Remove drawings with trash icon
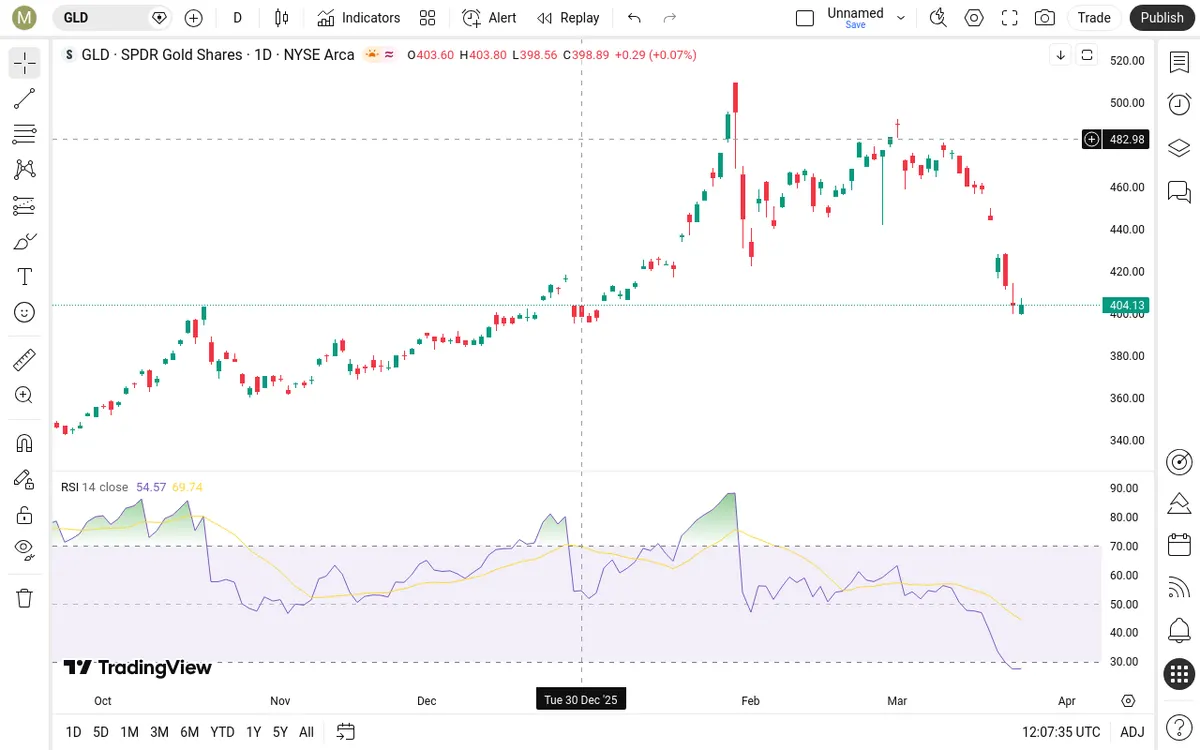The width and height of the screenshot is (1200, 750). 25,598
